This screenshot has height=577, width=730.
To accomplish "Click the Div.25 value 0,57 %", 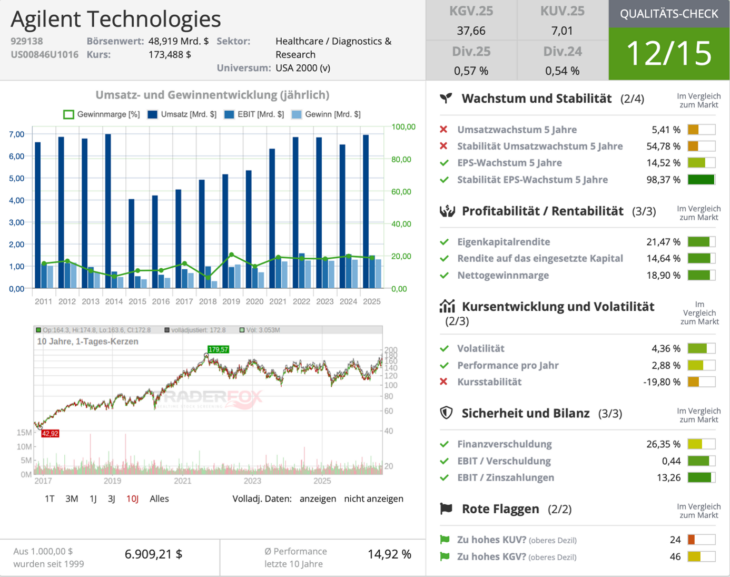I will tap(471, 71).
